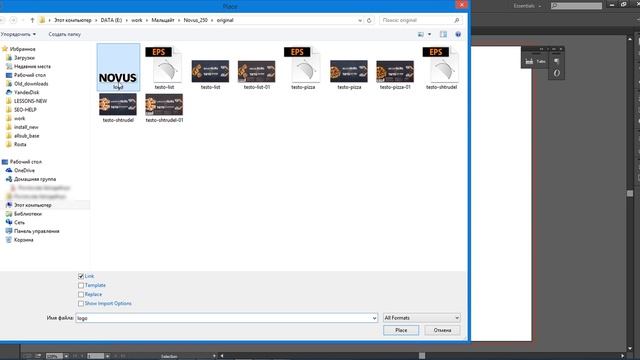Go back in folder history
The image size is (640, 360).
(2, 20)
